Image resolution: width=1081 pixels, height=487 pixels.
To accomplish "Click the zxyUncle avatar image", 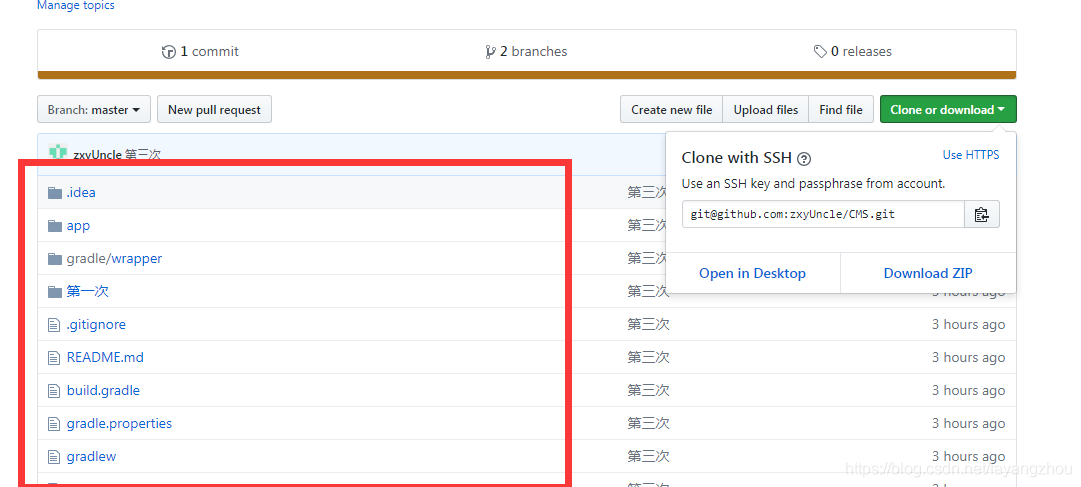I will pos(58,152).
